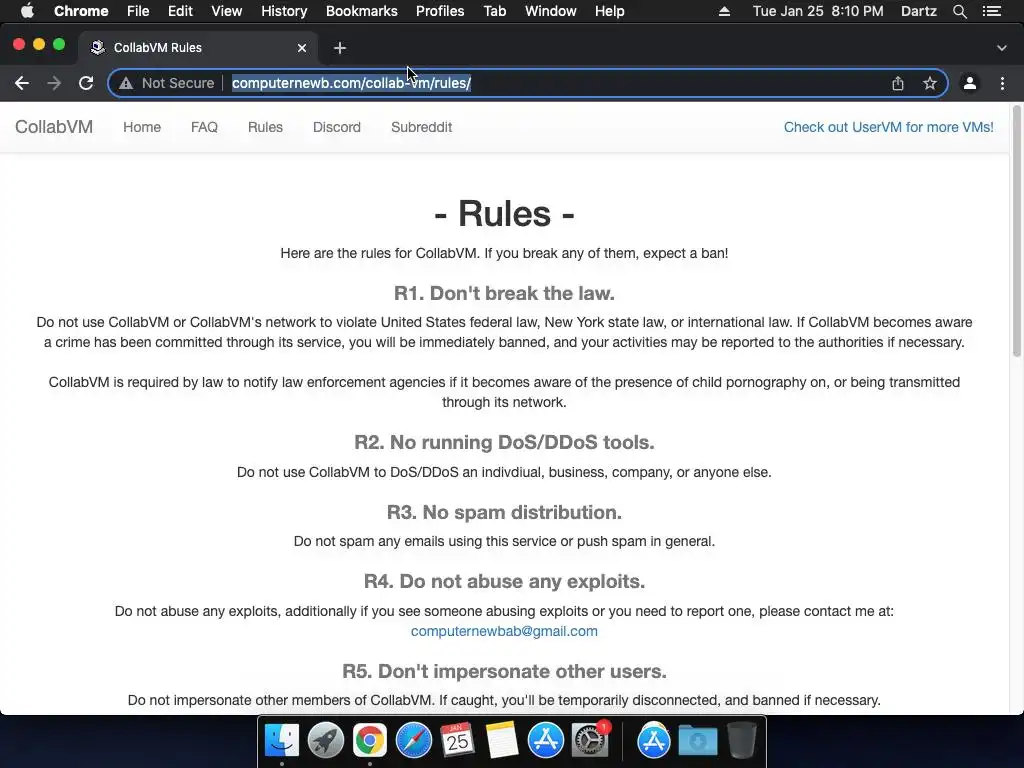Viewport: 1024px width, 768px height.
Task: Open the Window menu
Action: (x=551, y=11)
